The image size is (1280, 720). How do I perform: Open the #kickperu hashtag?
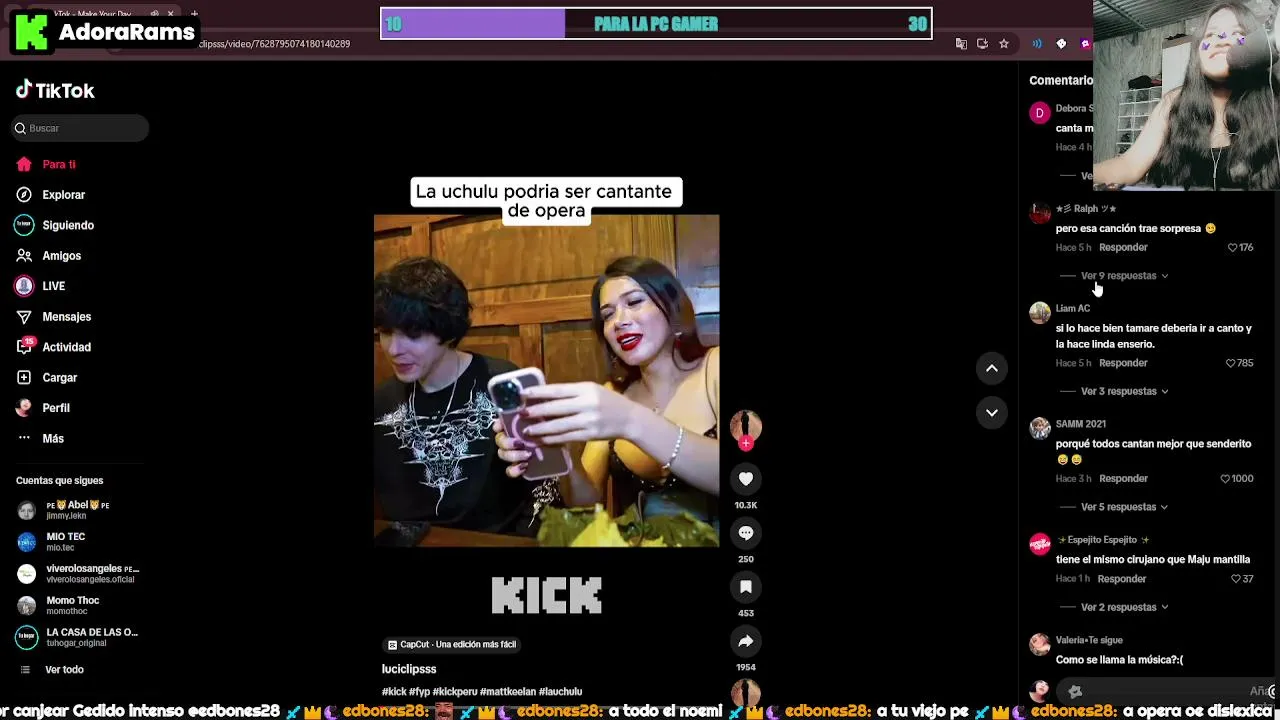point(455,692)
